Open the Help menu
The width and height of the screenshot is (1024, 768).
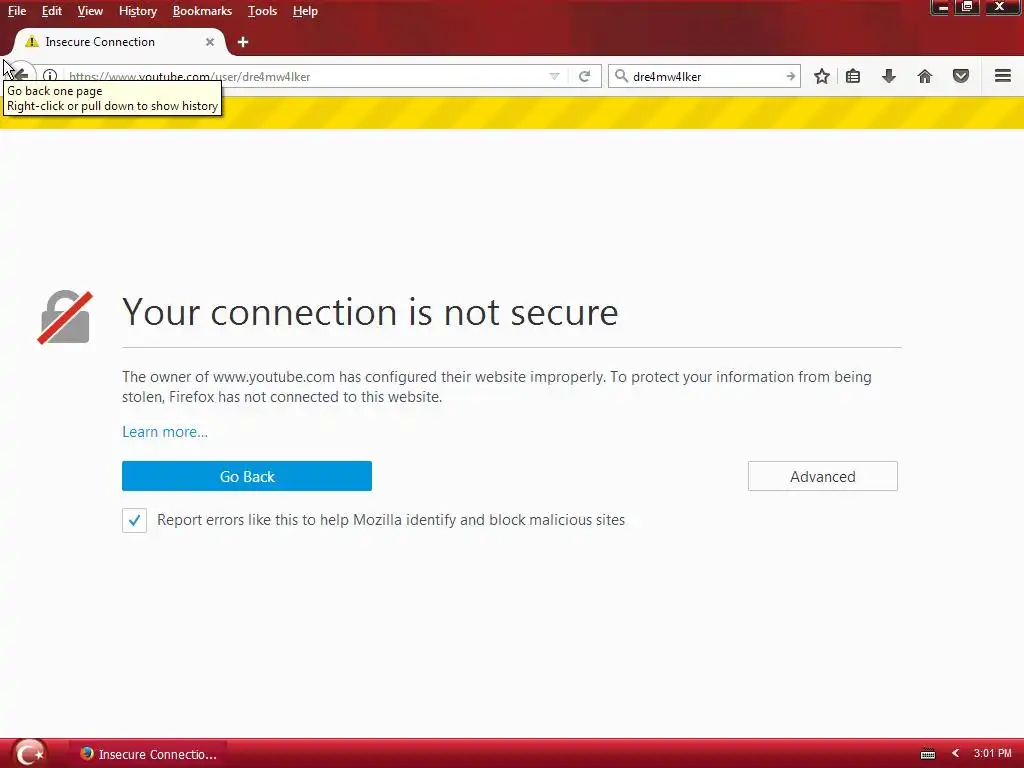[305, 11]
